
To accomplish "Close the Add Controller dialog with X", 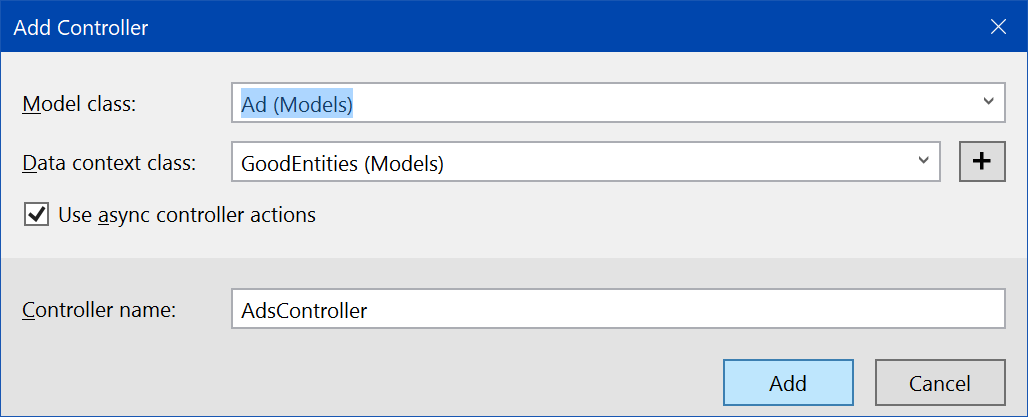I will pos(998,27).
